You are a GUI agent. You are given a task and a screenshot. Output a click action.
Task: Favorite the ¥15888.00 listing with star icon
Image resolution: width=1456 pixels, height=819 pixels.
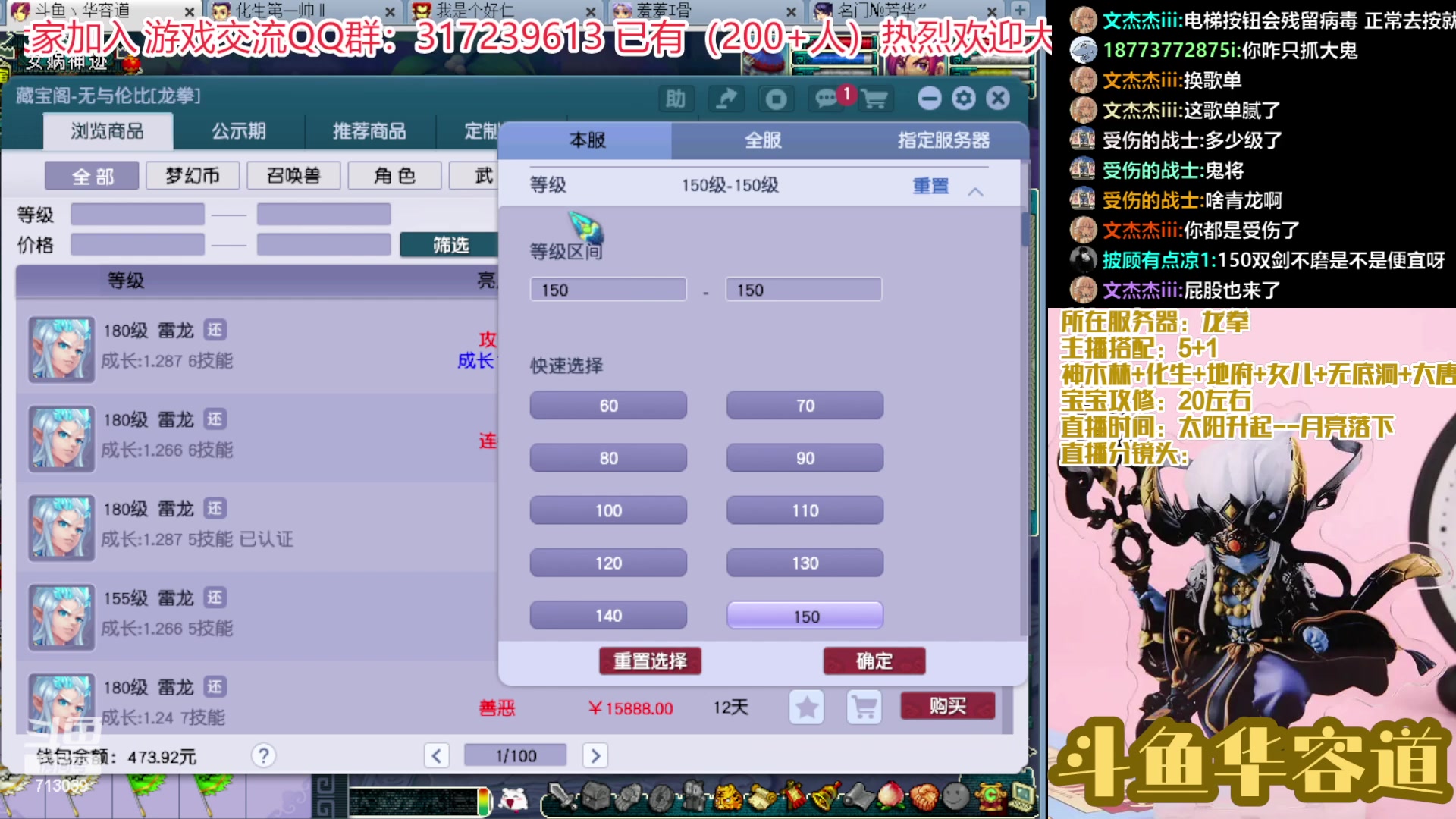807,708
